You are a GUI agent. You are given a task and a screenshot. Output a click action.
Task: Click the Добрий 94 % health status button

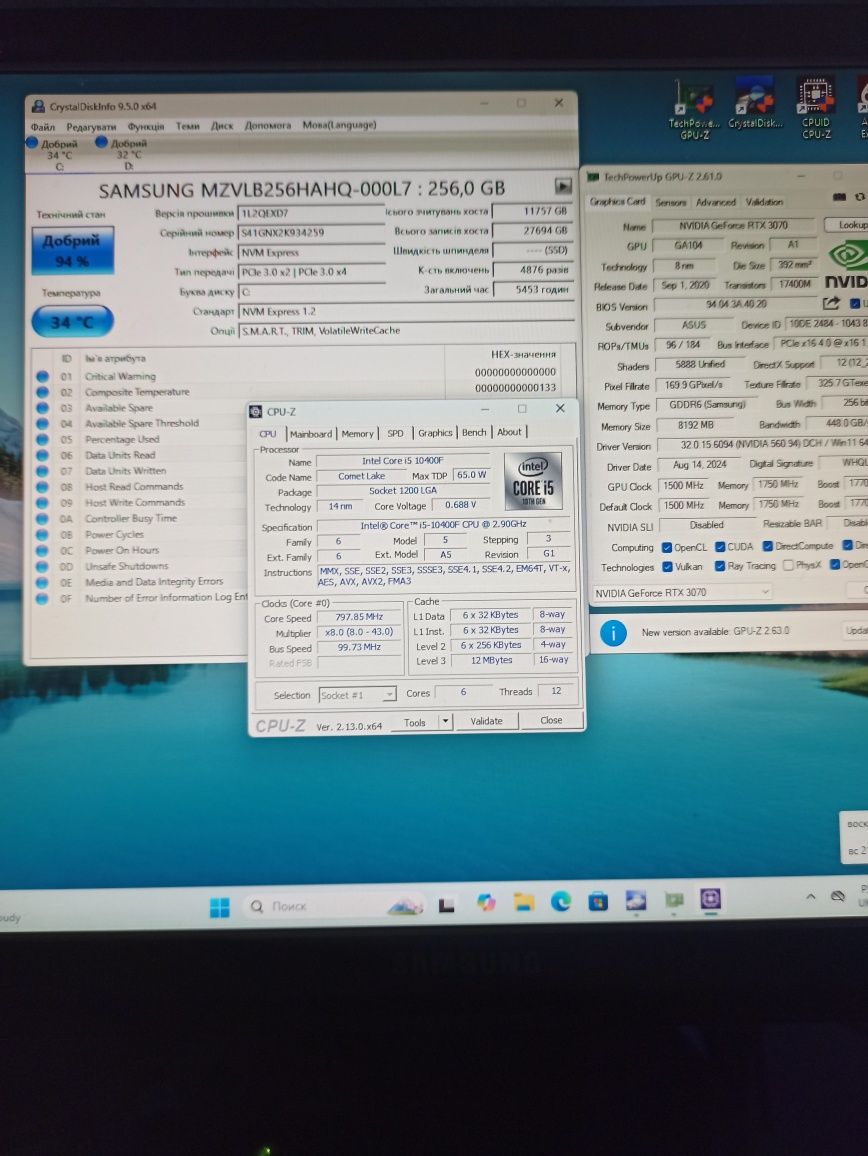click(x=72, y=250)
